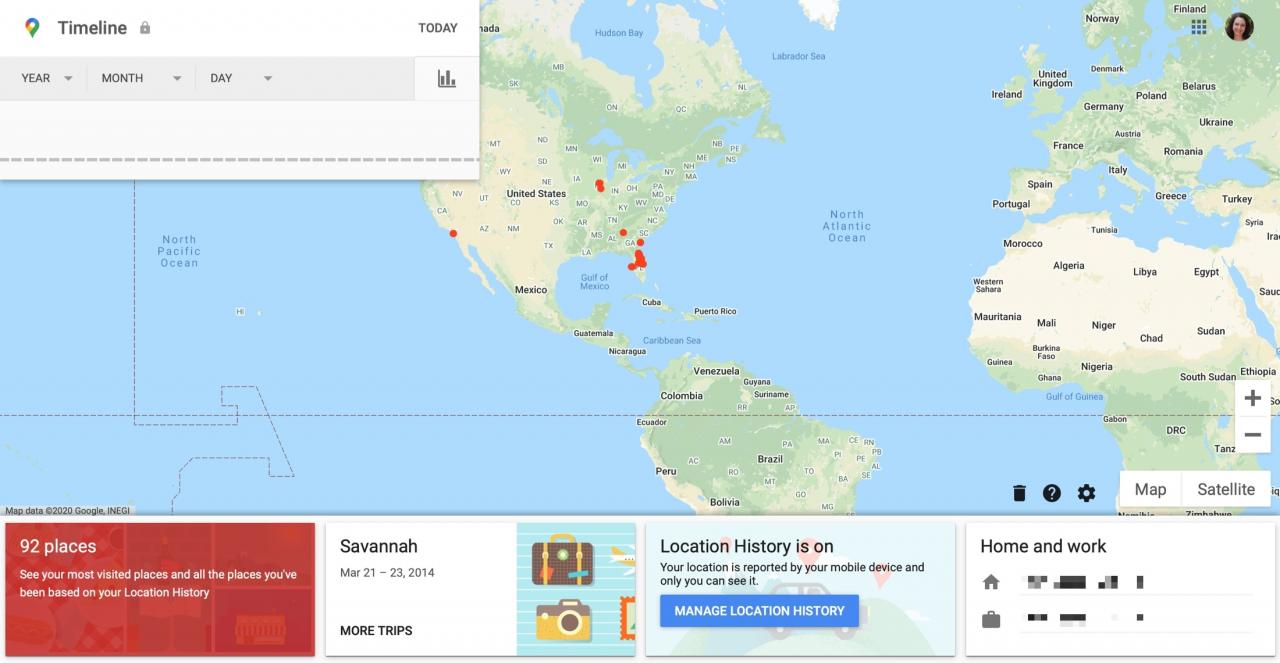Click the red location dot near Tennessee
Screen dimensions: 1280x663
[x=623, y=232]
